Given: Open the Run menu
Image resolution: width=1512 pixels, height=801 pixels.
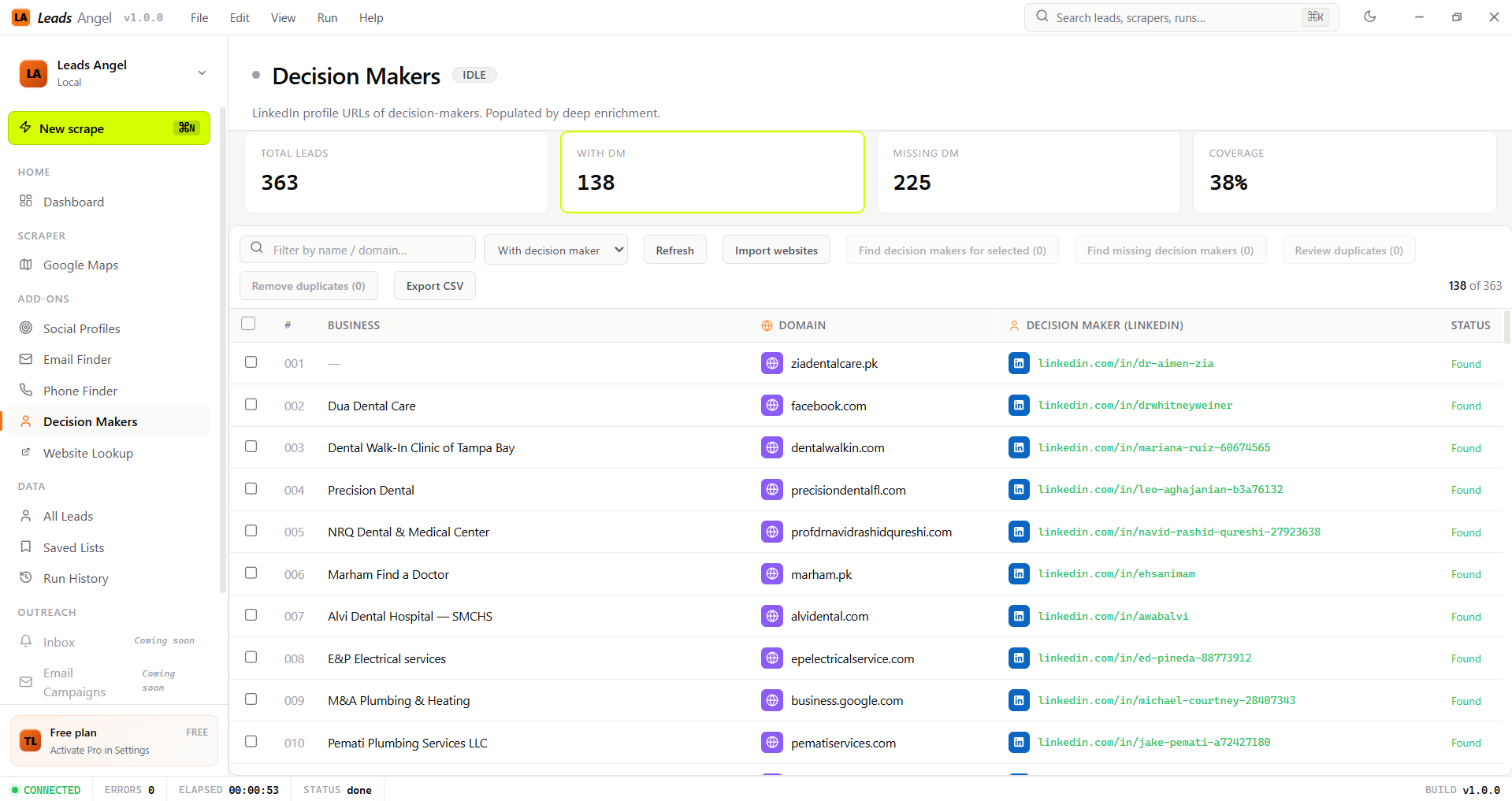Looking at the screenshot, I should [x=327, y=17].
